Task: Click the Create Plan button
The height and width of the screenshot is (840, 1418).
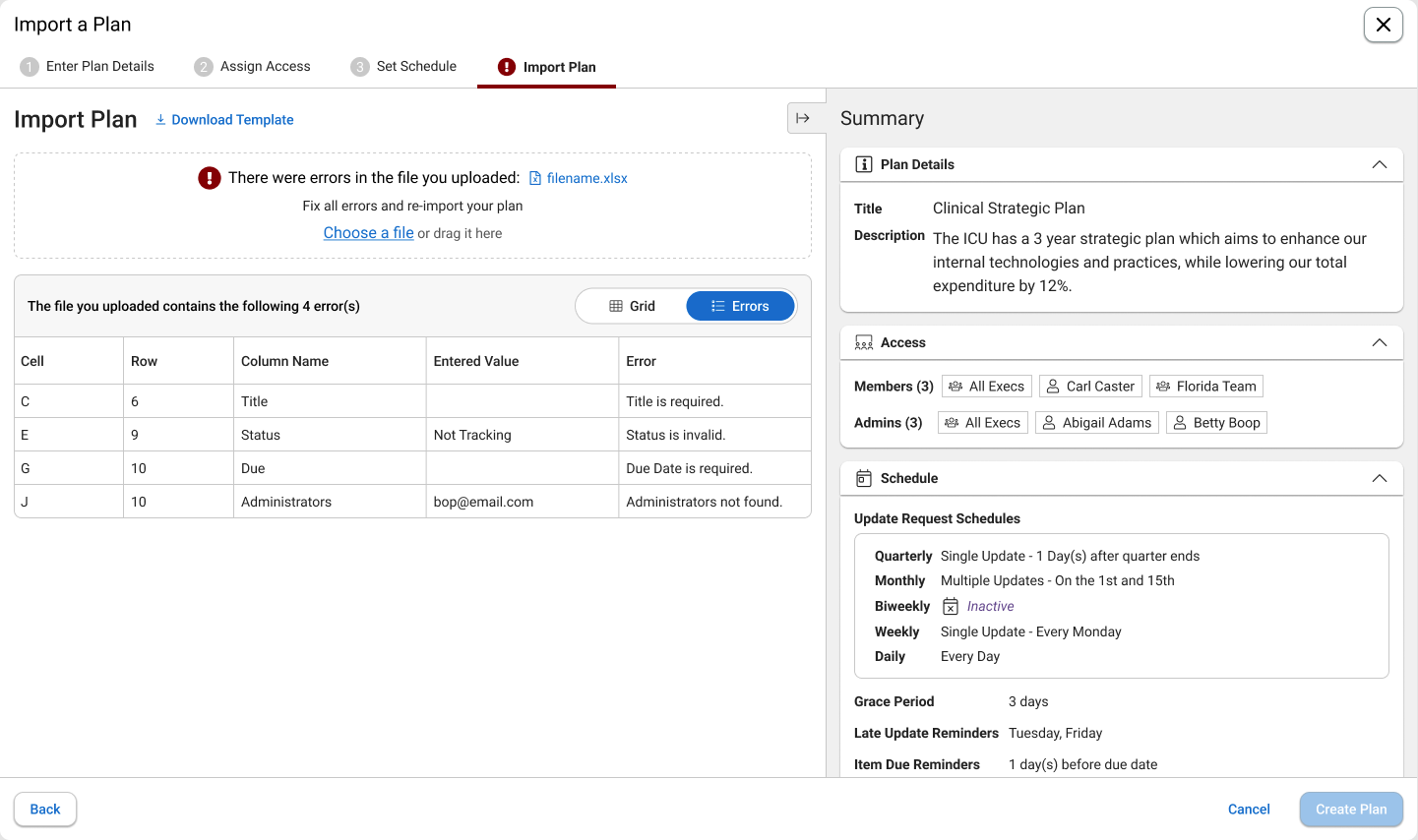Action: [x=1351, y=810]
